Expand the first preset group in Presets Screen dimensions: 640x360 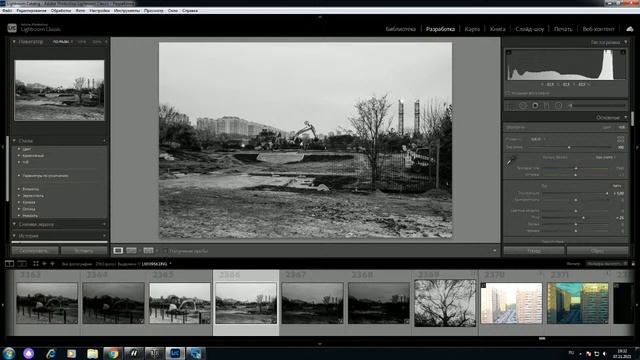19,149
